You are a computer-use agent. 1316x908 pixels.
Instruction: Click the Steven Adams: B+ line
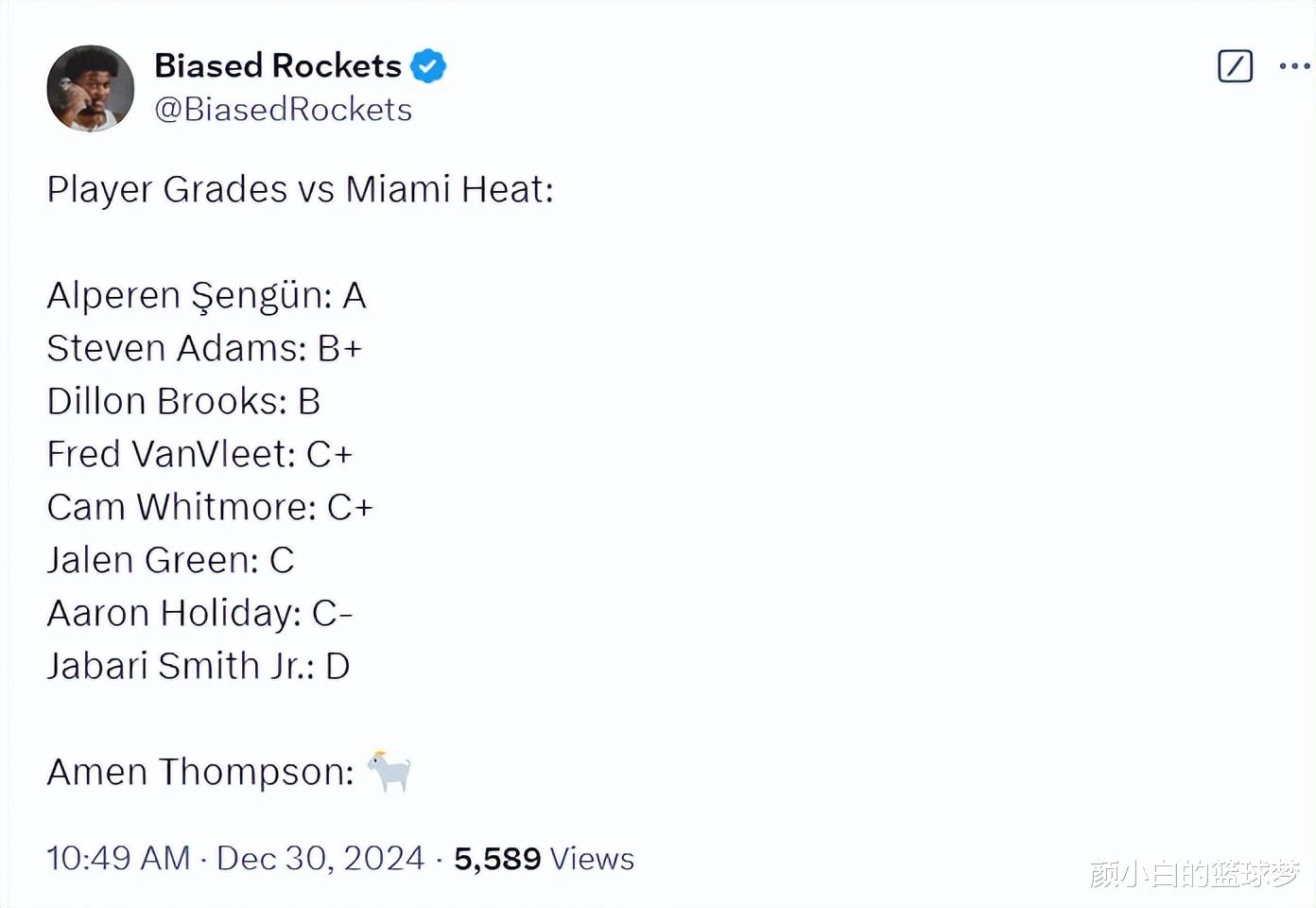204,348
